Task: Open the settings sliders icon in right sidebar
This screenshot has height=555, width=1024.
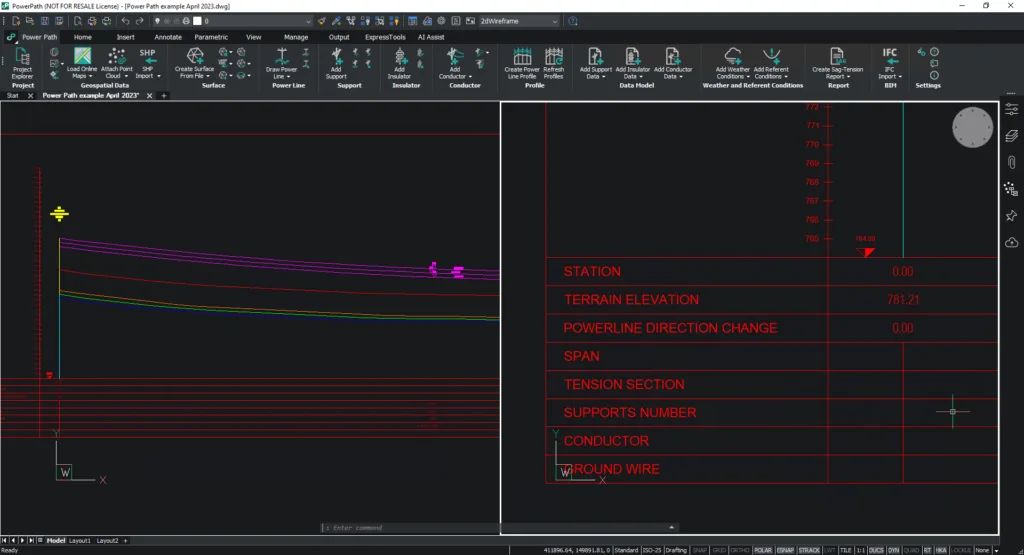Action: [1012, 110]
